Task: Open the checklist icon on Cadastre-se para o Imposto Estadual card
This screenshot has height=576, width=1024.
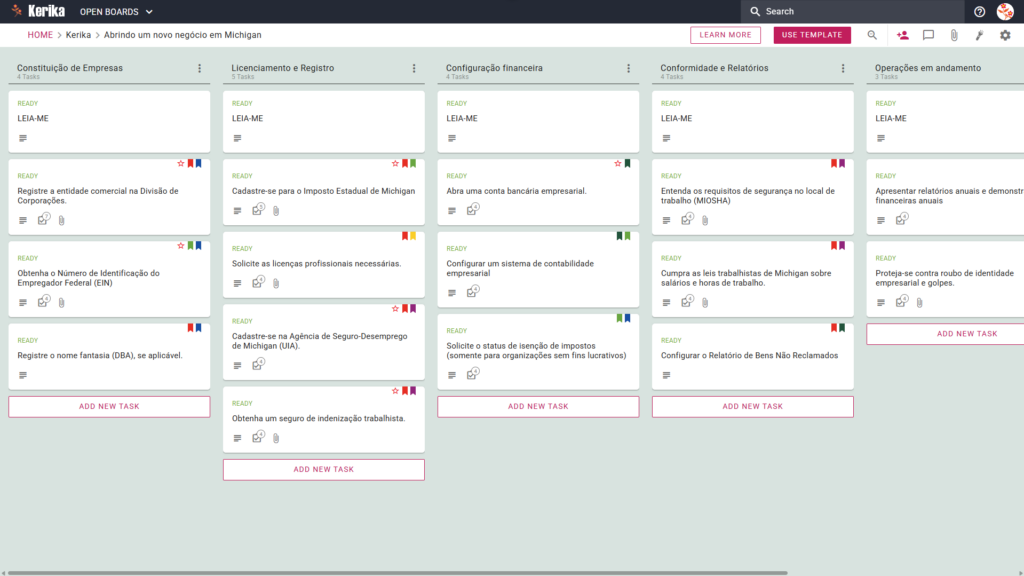Action: (258, 210)
